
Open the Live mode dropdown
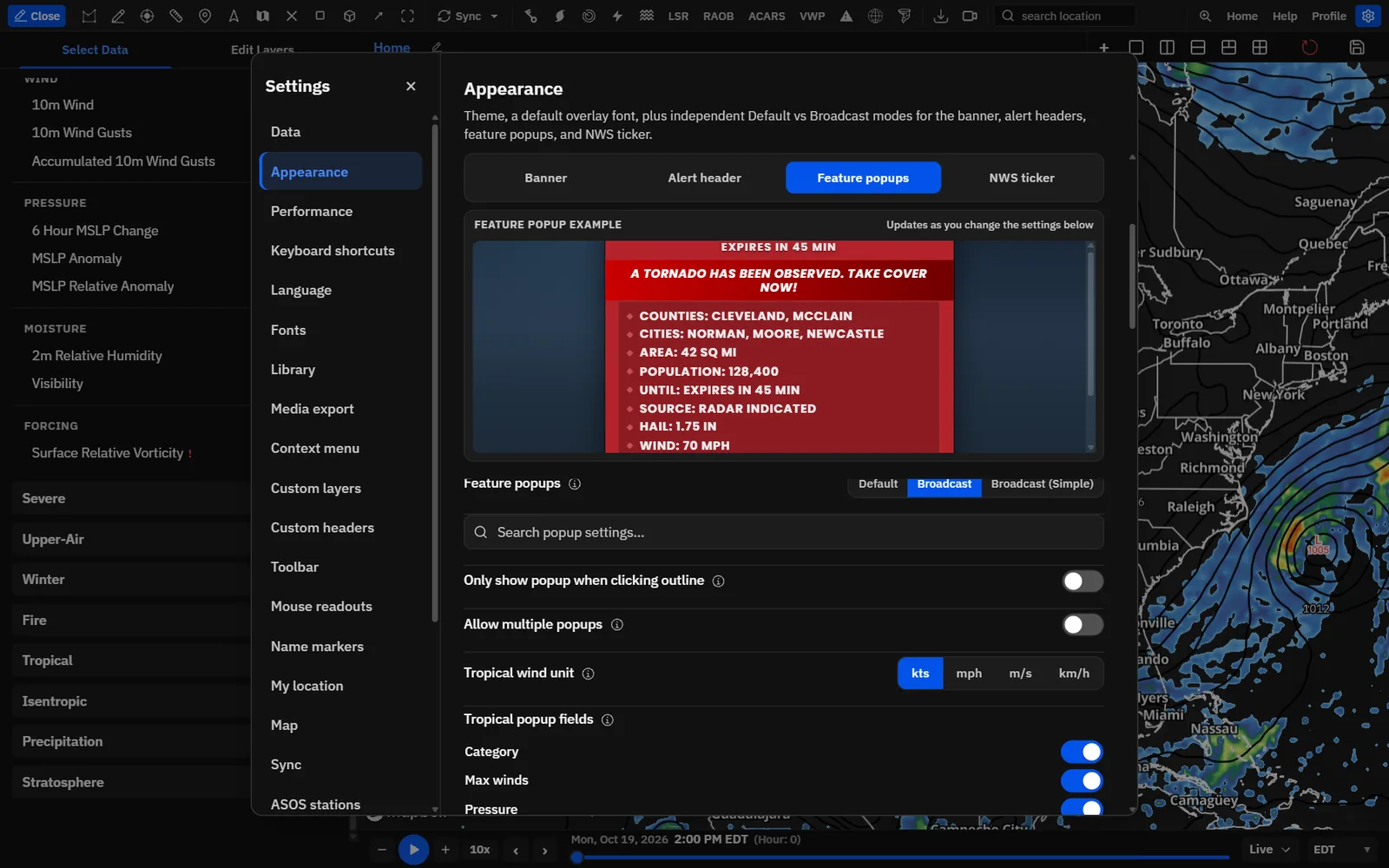point(1269,849)
